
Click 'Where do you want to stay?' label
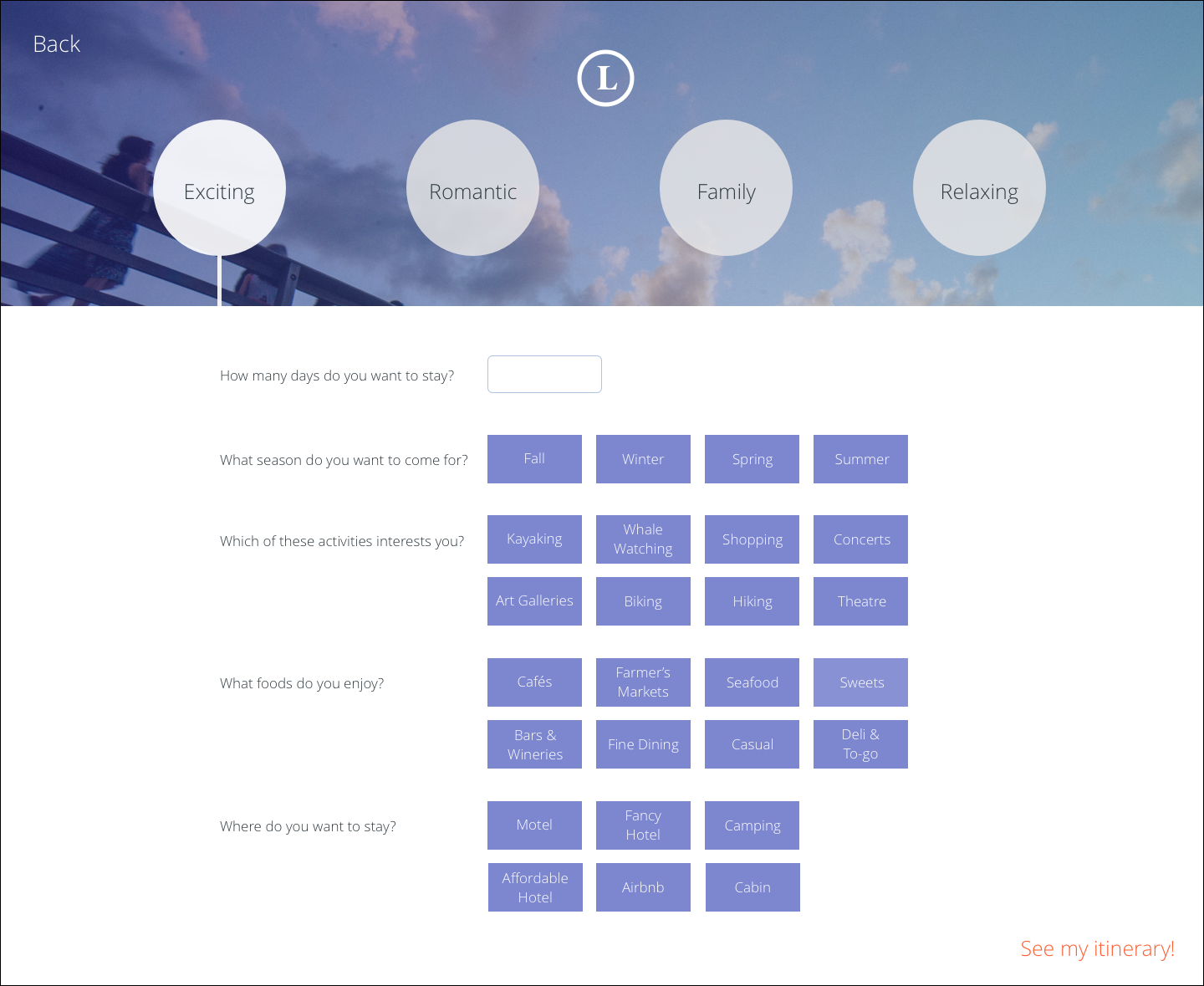pyautogui.click(x=308, y=826)
